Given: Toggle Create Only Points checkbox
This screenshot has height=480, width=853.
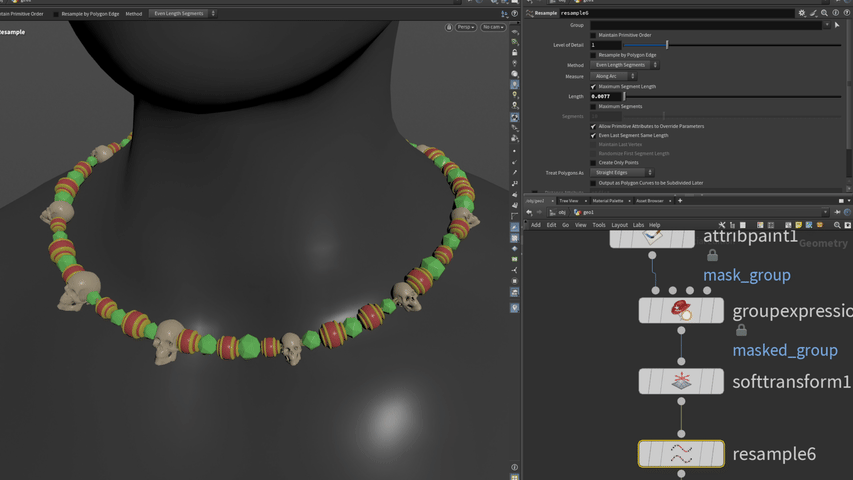Looking at the screenshot, I should click(x=593, y=163).
